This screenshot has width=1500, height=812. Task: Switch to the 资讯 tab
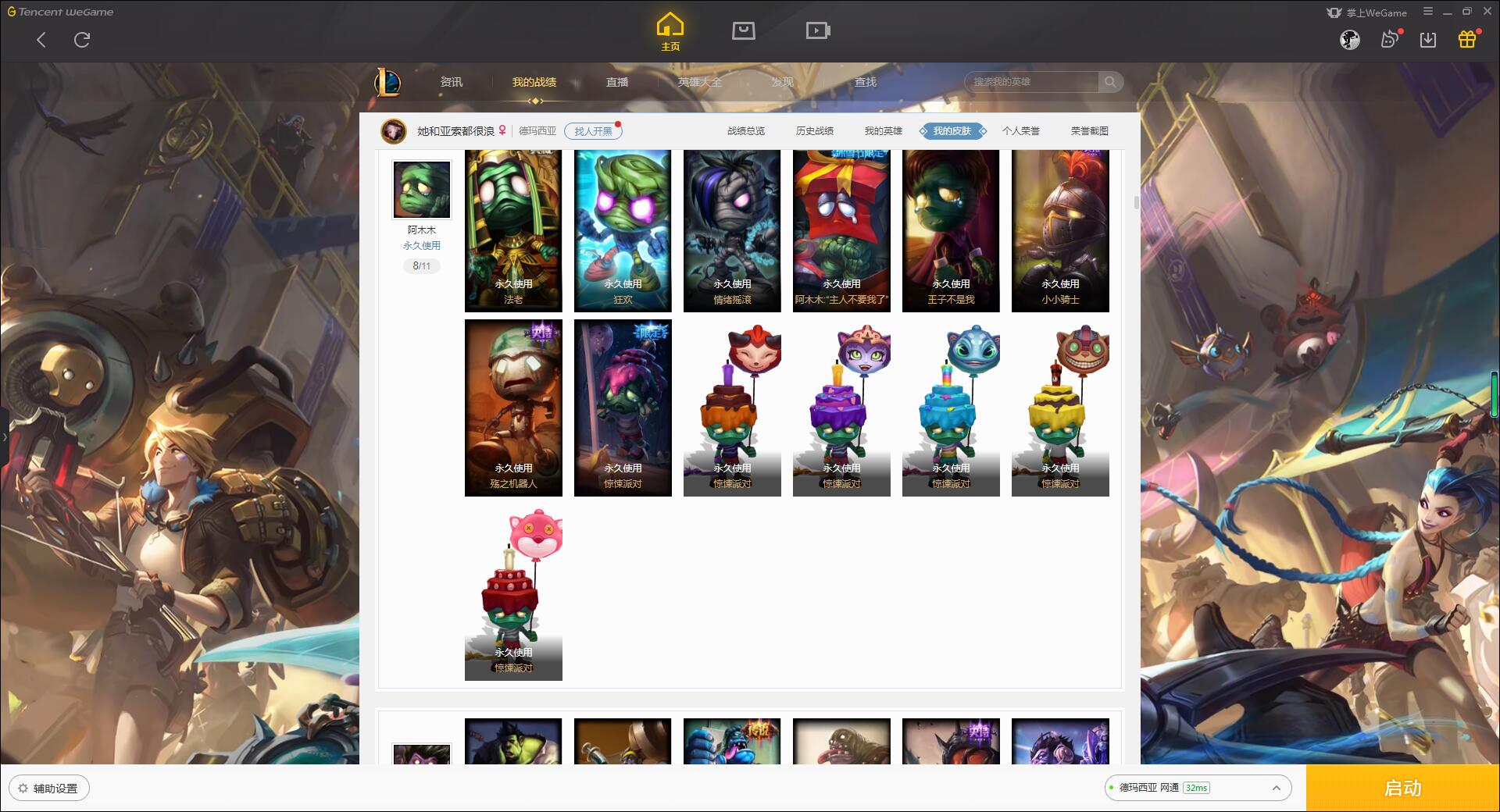451,82
